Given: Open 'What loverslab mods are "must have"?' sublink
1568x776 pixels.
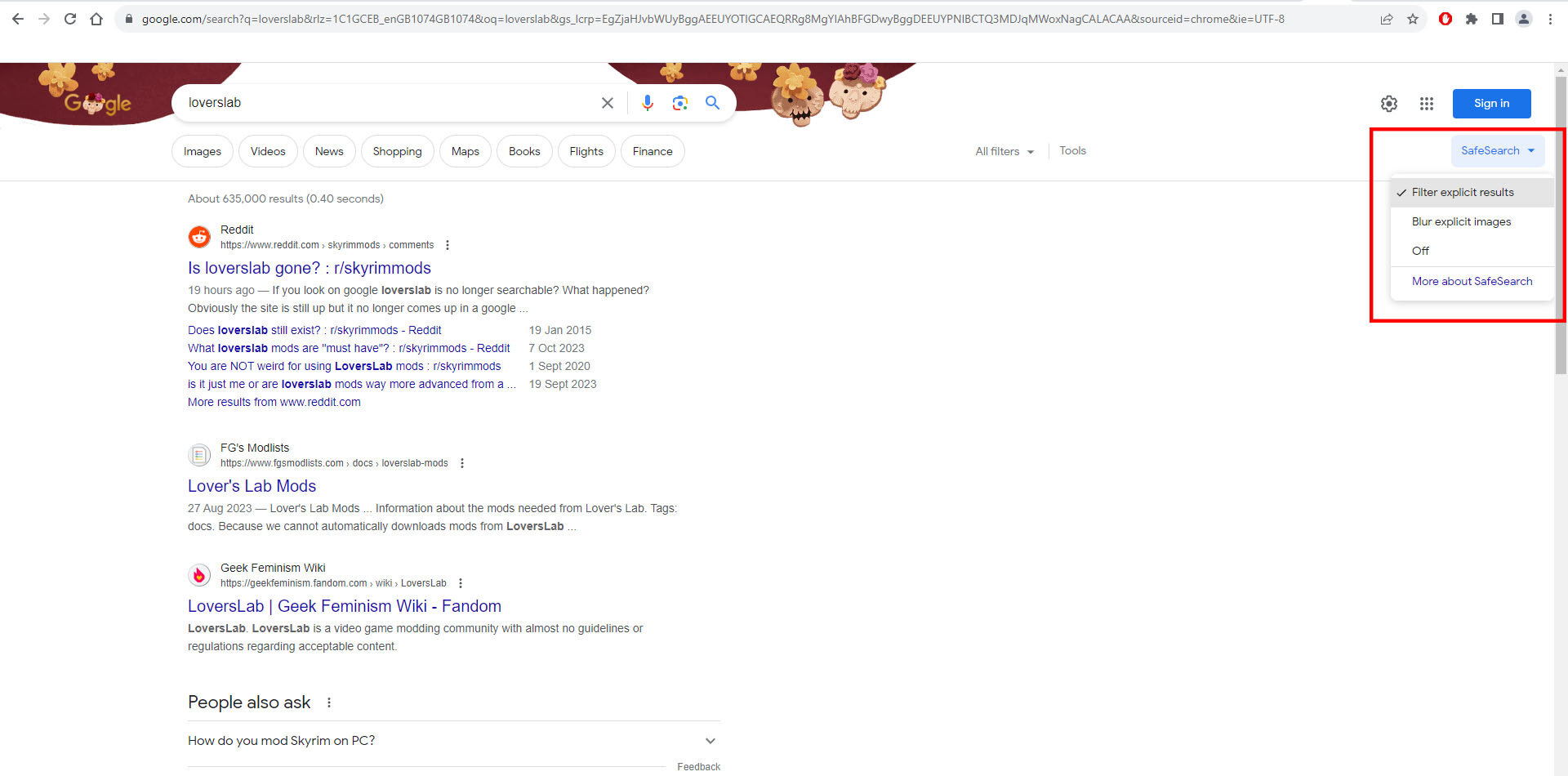Looking at the screenshot, I should click(x=349, y=349).
